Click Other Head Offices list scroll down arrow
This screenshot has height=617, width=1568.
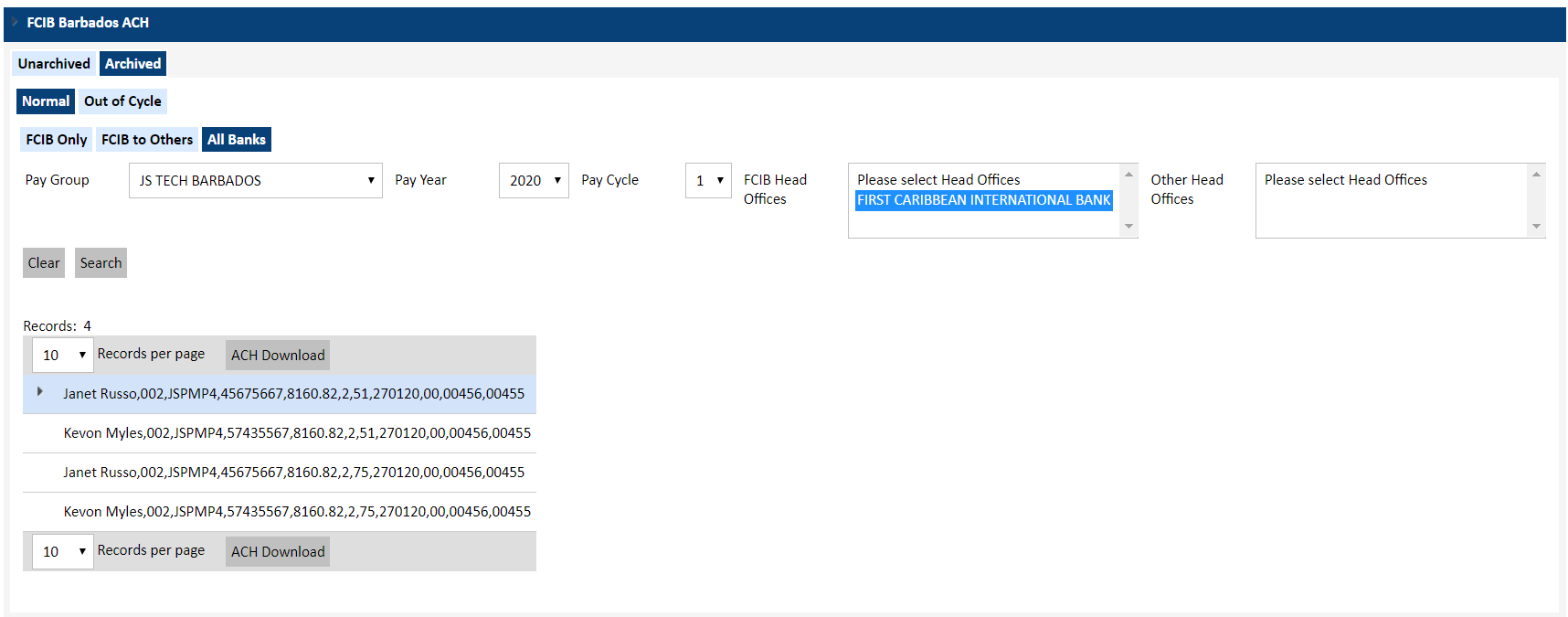pos(1537,227)
